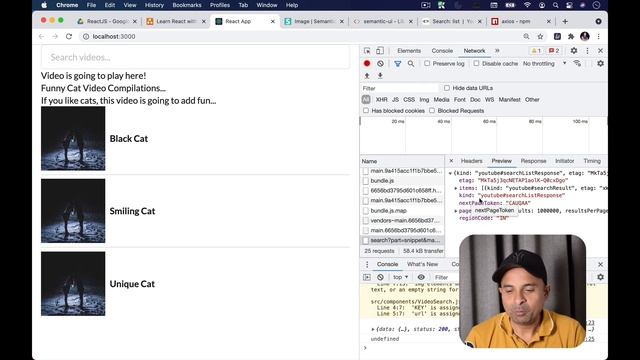The height and width of the screenshot is (360, 640).
Task: Enable Disable cache checkbox
Action: point(476,63)
